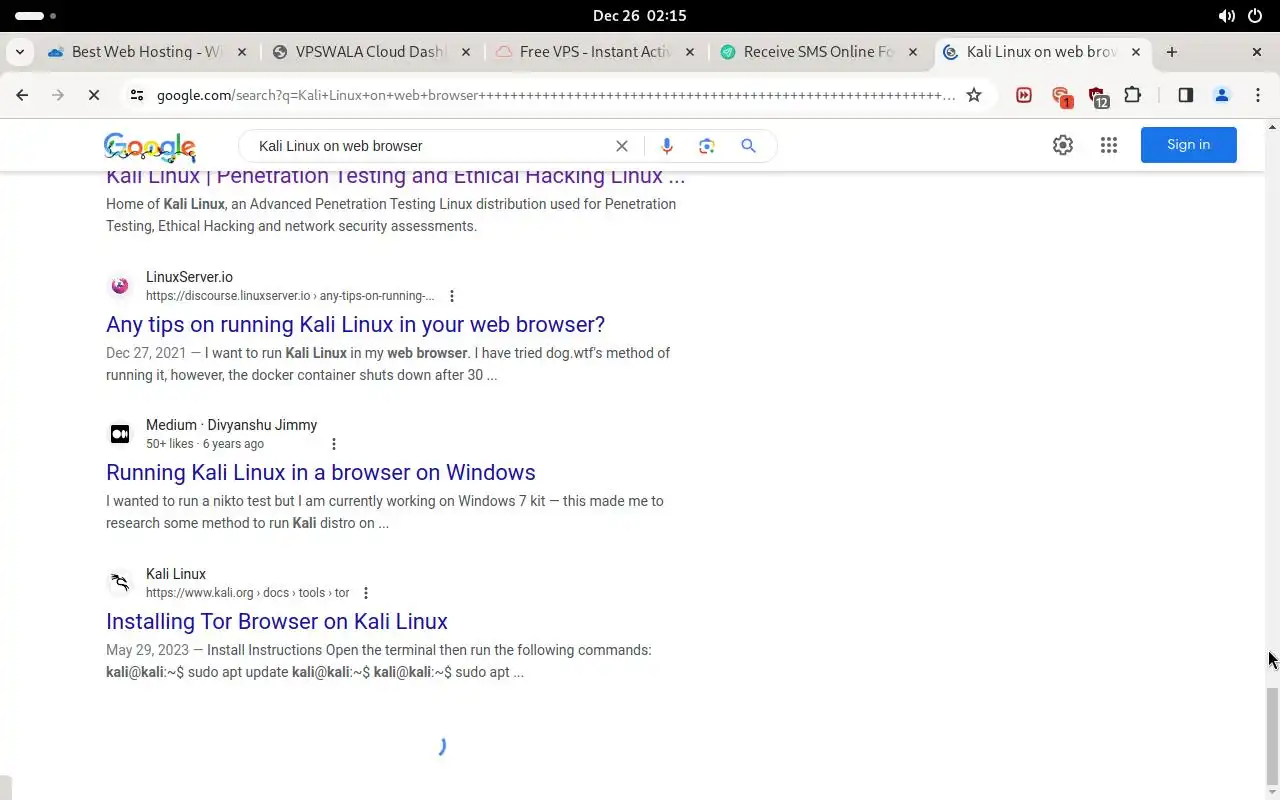Screen dimensions: 1280x800
Task: Open the red video downloader extension icon
Action: (x=1024, y=95)
